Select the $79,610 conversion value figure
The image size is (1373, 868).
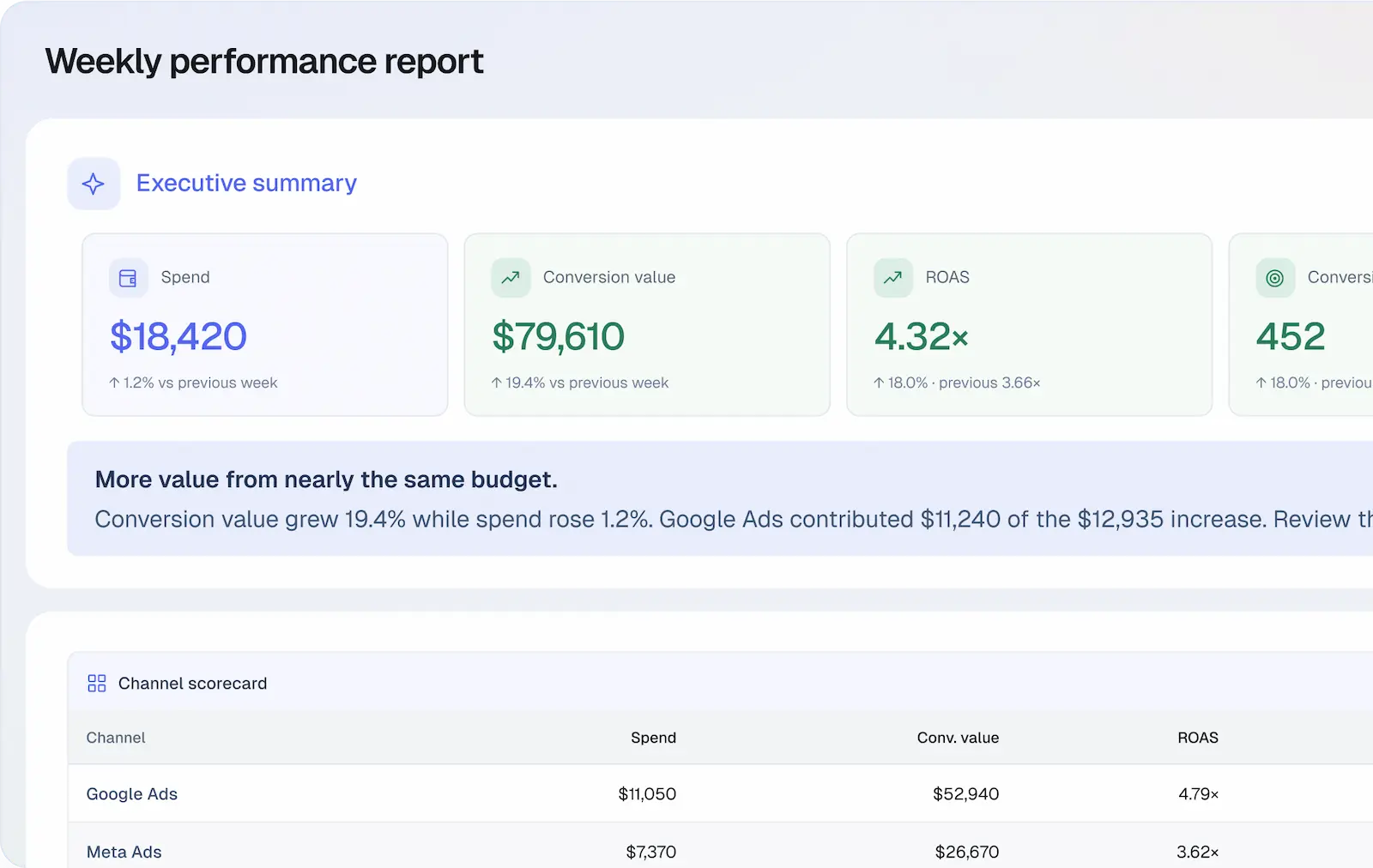point(559,336)
